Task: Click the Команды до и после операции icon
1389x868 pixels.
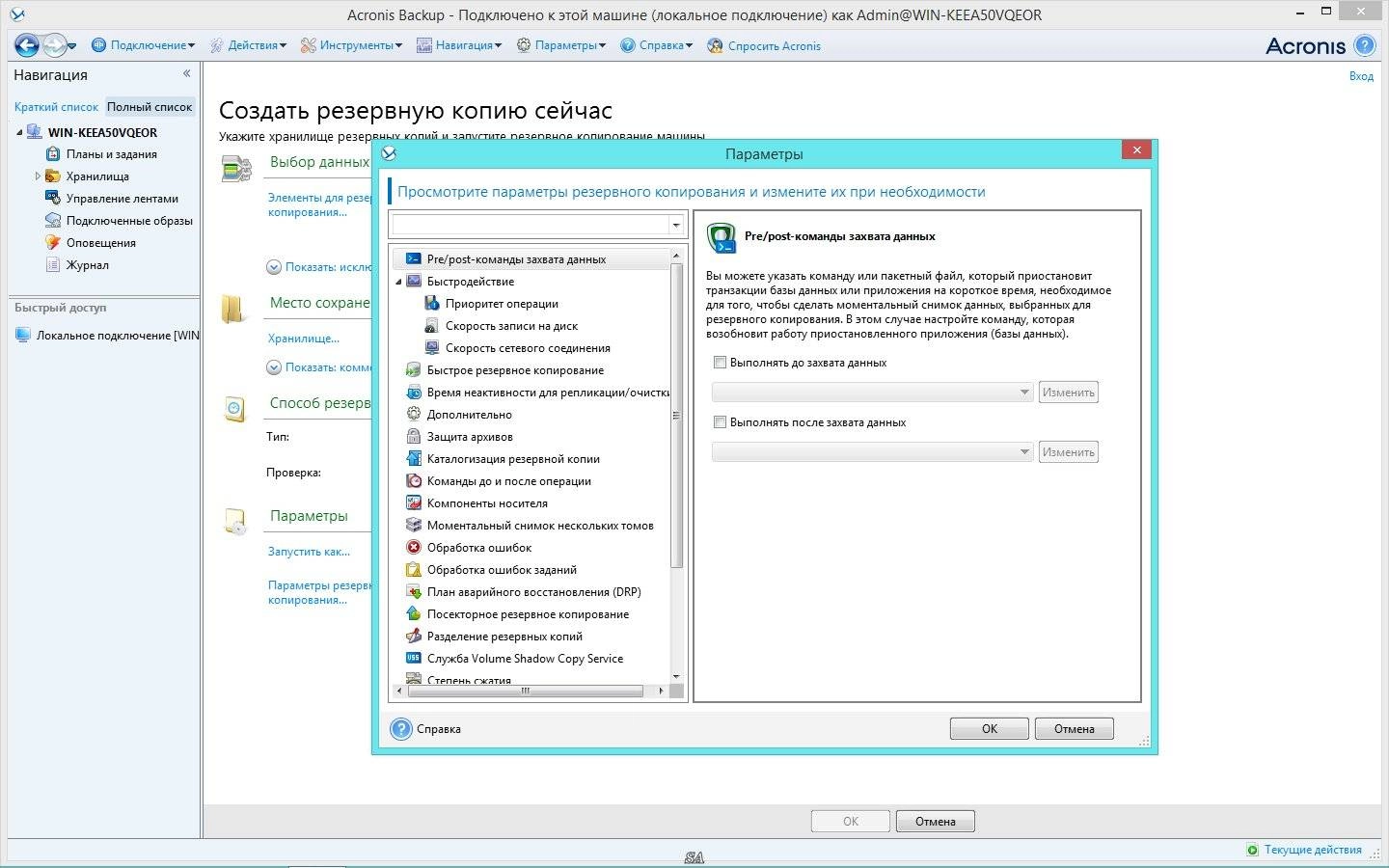Action: tap(413, 480)
